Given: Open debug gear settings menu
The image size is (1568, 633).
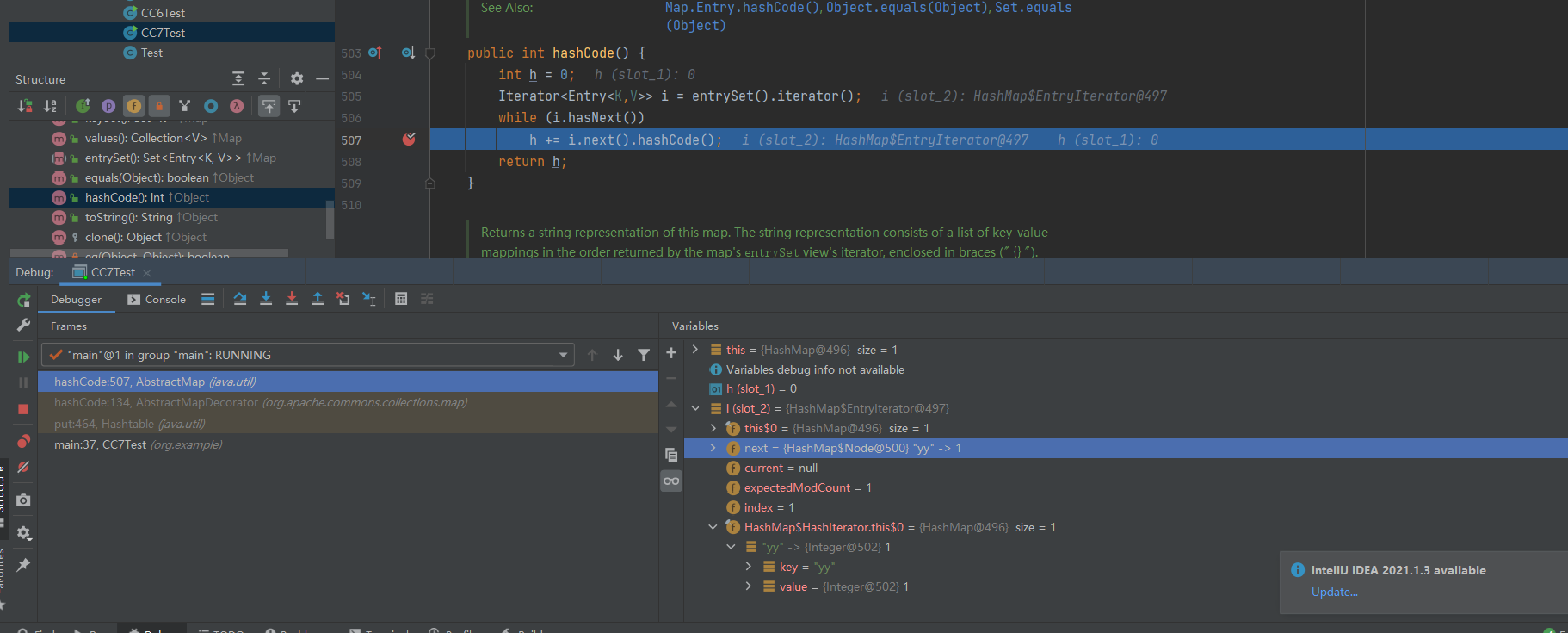Looking at the screenshot, I should [24, 533].
